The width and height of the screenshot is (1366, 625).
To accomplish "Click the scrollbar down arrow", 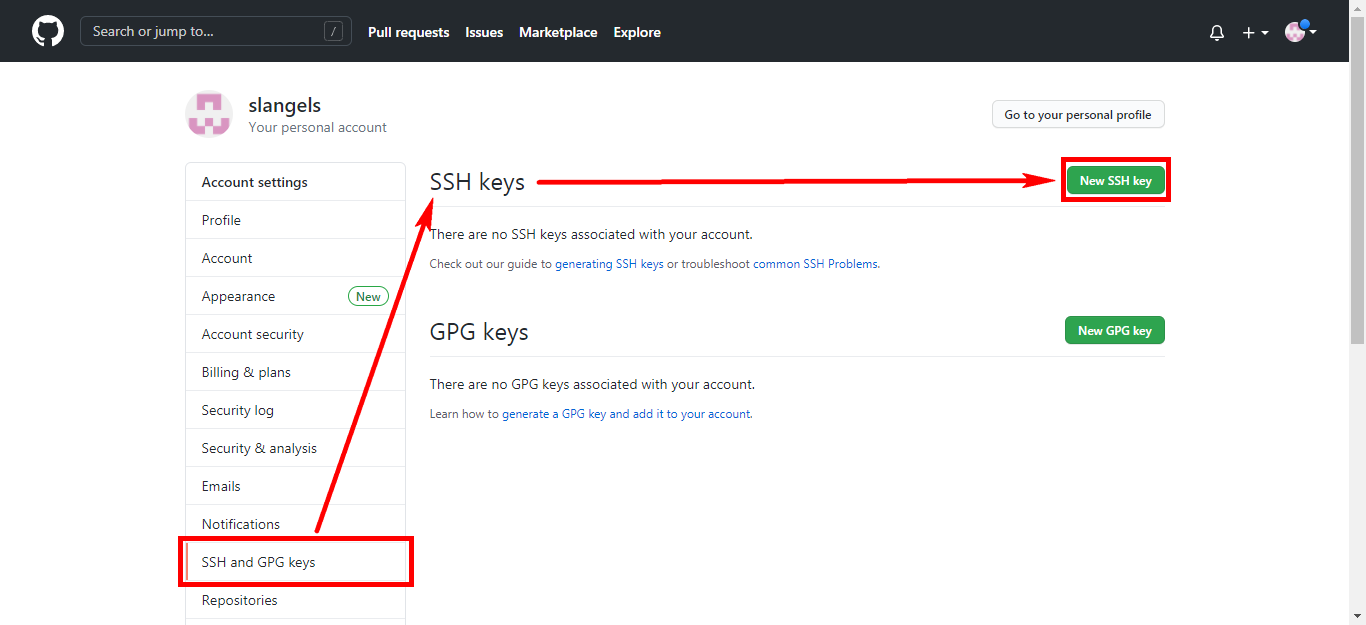I will click(x=1357, y=616).
